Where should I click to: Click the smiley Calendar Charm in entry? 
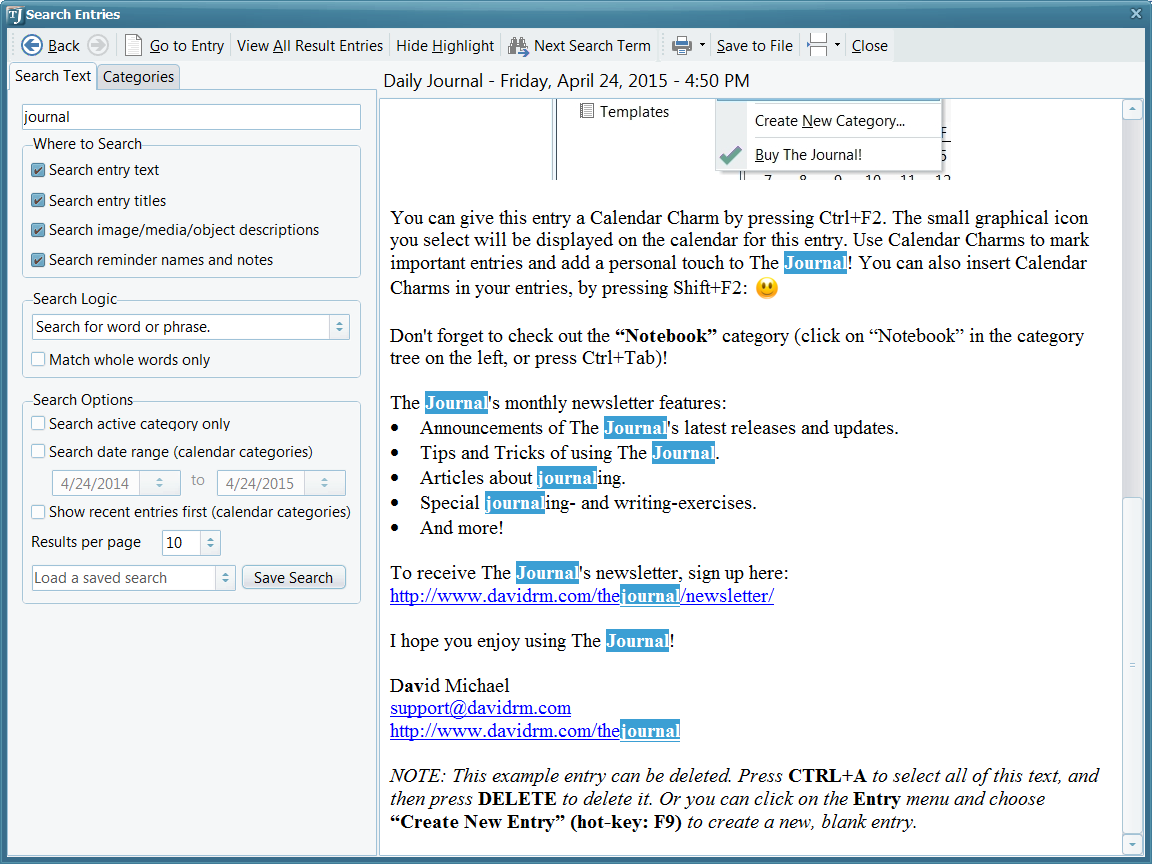[767, 288]
